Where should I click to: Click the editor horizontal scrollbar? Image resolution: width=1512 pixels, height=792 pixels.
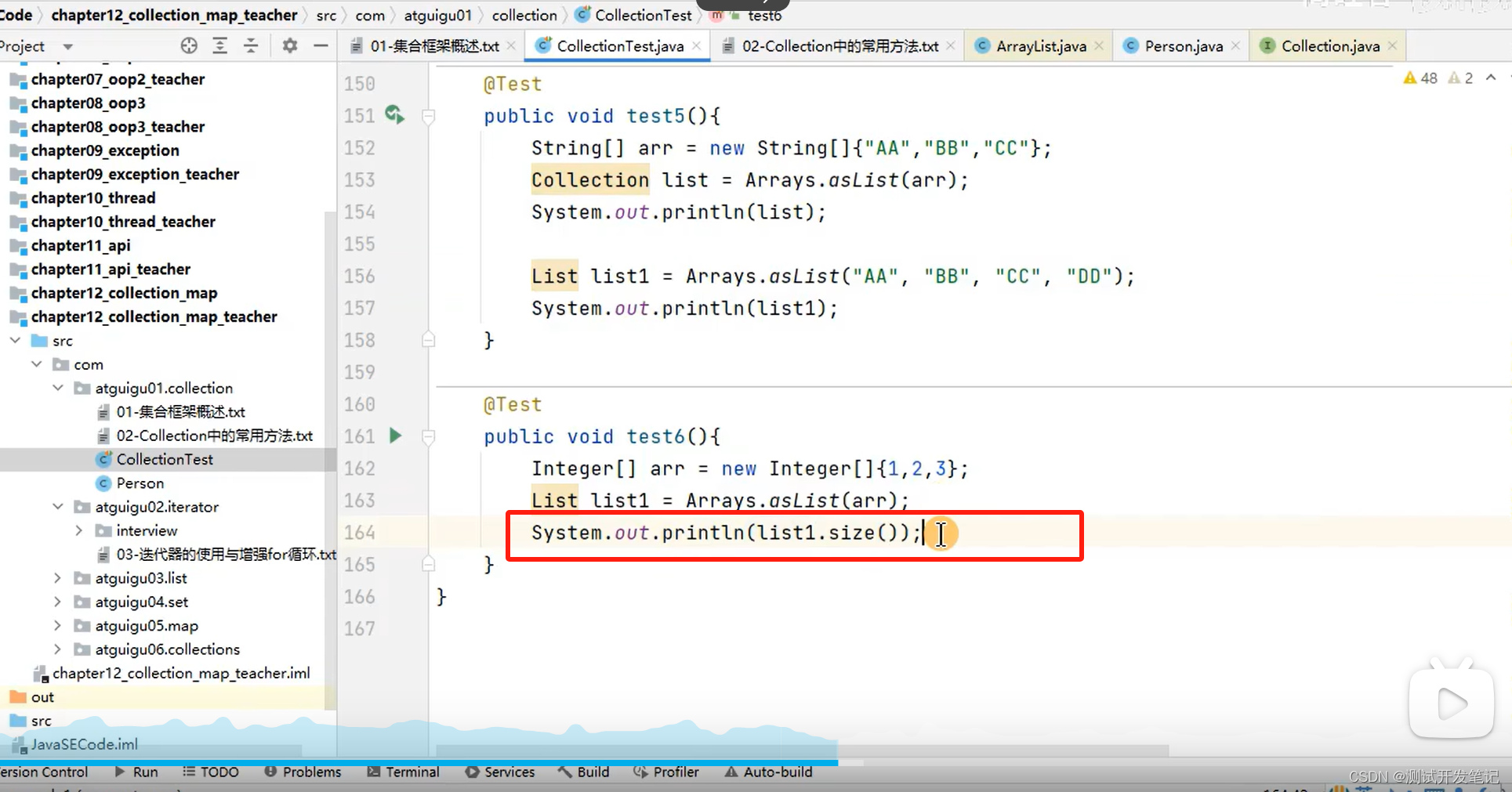(x=802, y=750)
